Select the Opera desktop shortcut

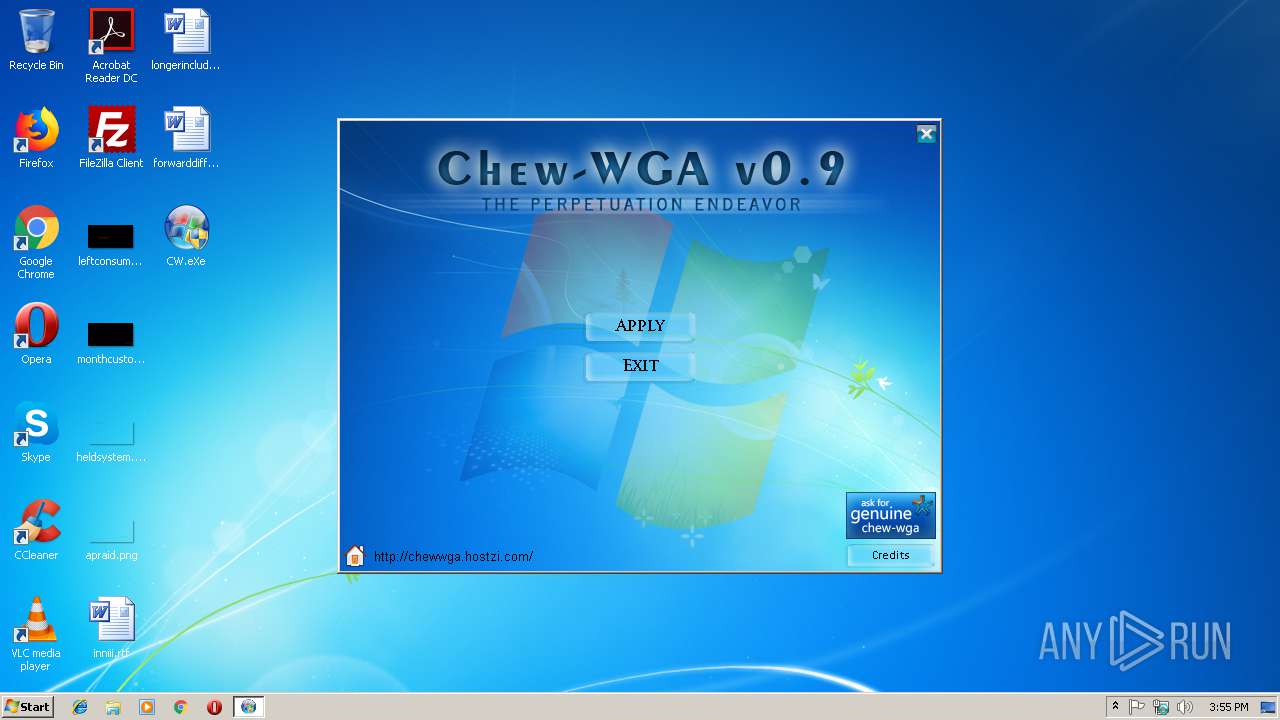36,334
